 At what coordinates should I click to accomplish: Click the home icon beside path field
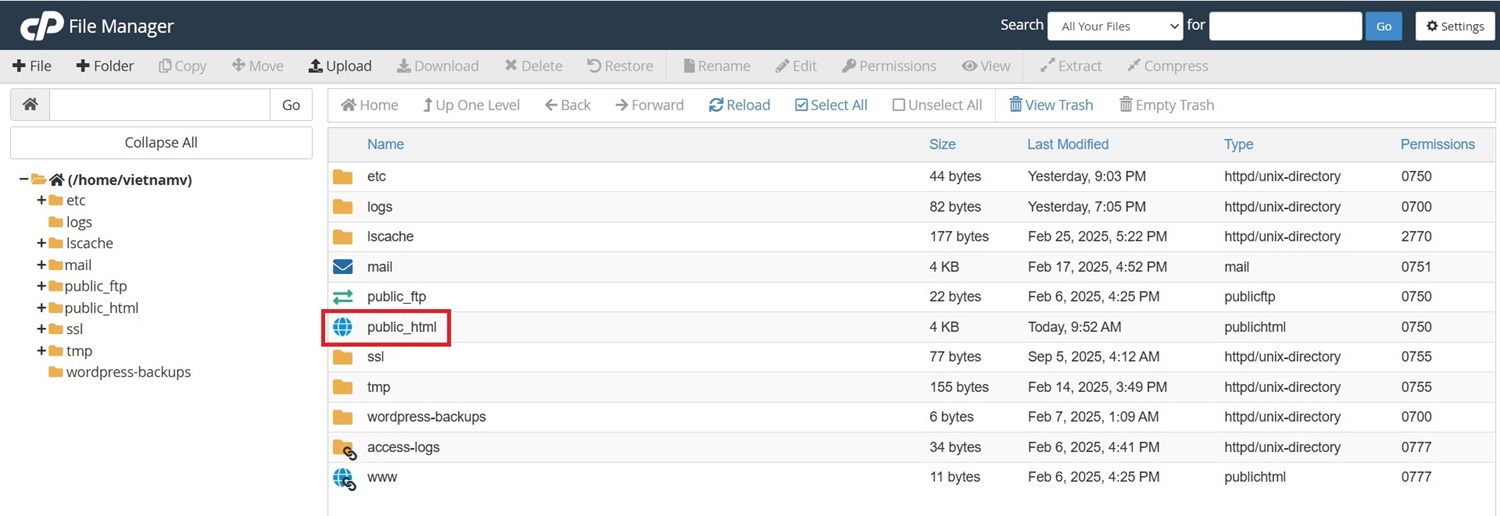(x=30, y=104)
